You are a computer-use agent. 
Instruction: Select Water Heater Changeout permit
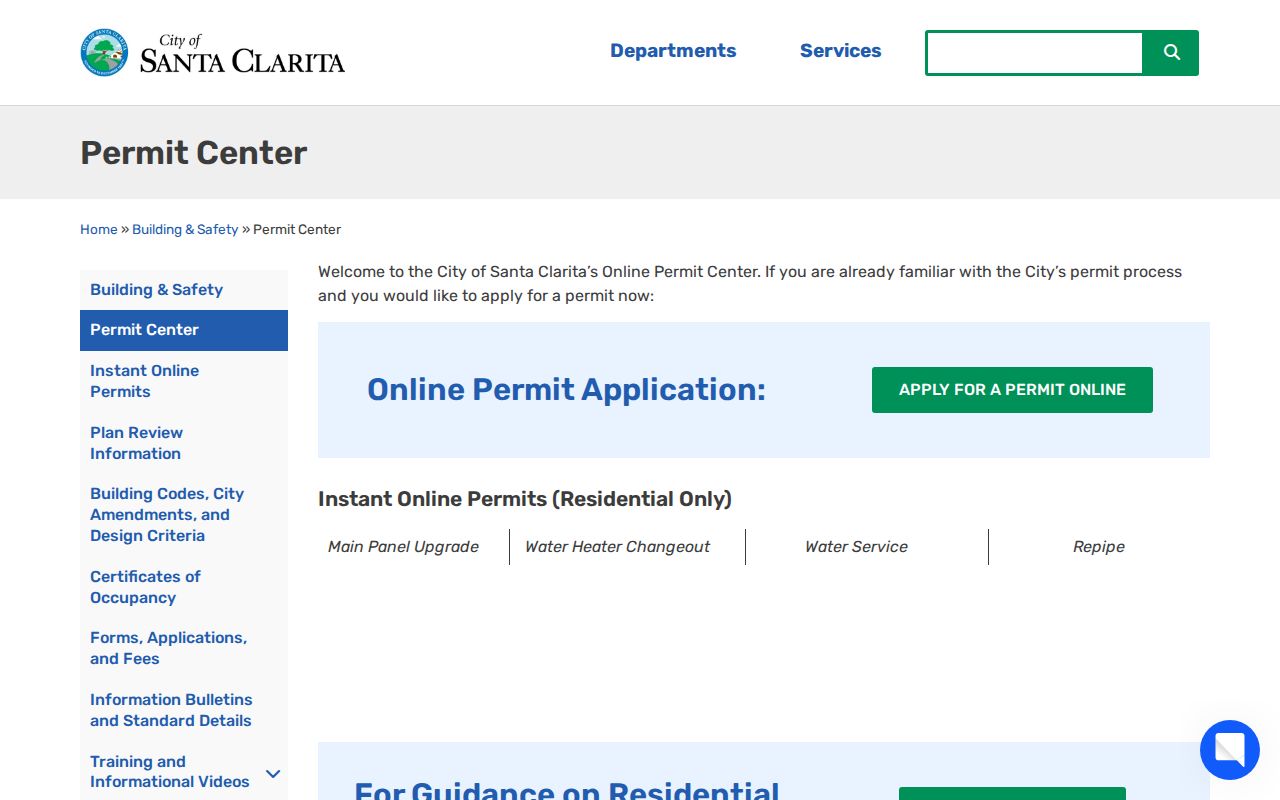pos(617,547)
